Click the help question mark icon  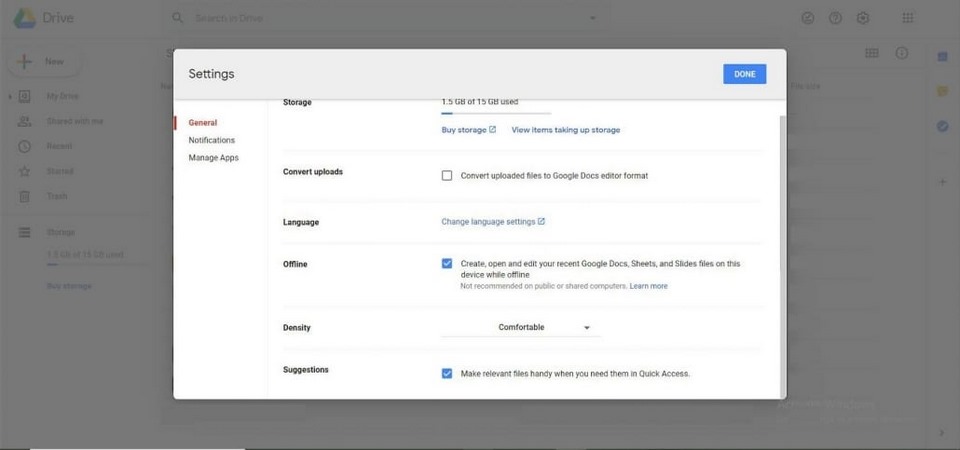(835, 18)
